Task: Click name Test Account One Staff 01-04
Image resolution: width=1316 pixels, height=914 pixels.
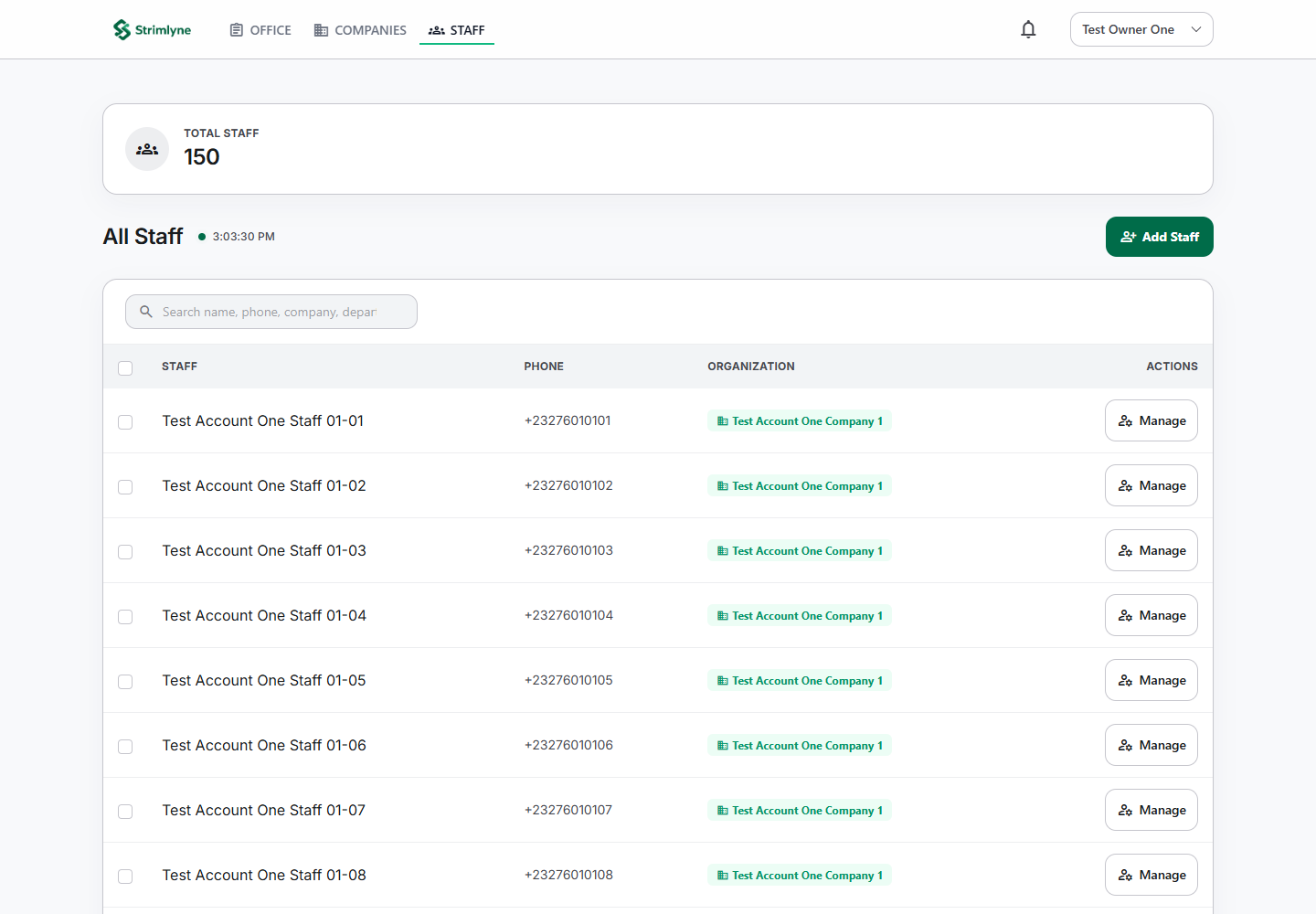Action: coord(264,615)
